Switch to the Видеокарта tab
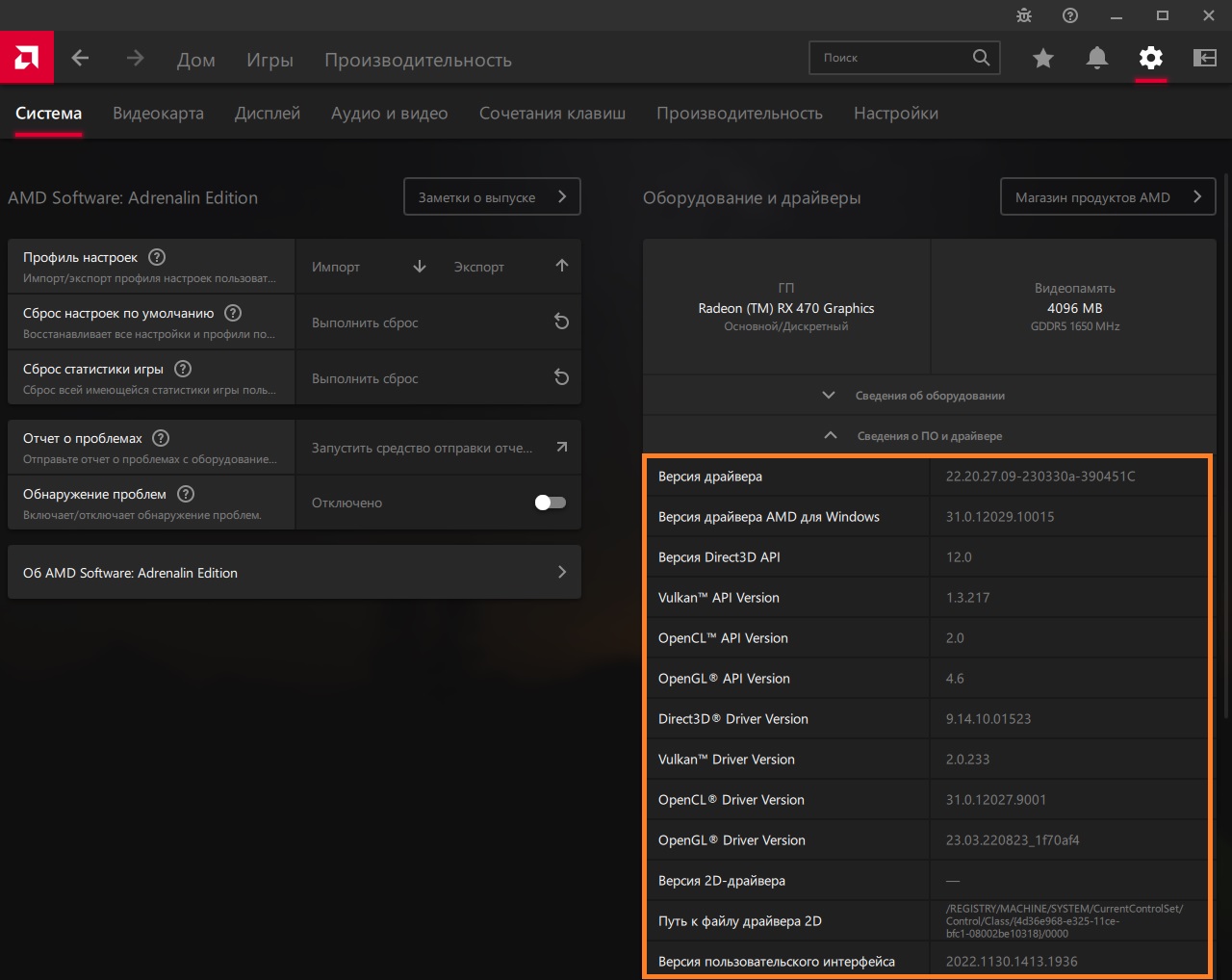 [x=158, y=114]
